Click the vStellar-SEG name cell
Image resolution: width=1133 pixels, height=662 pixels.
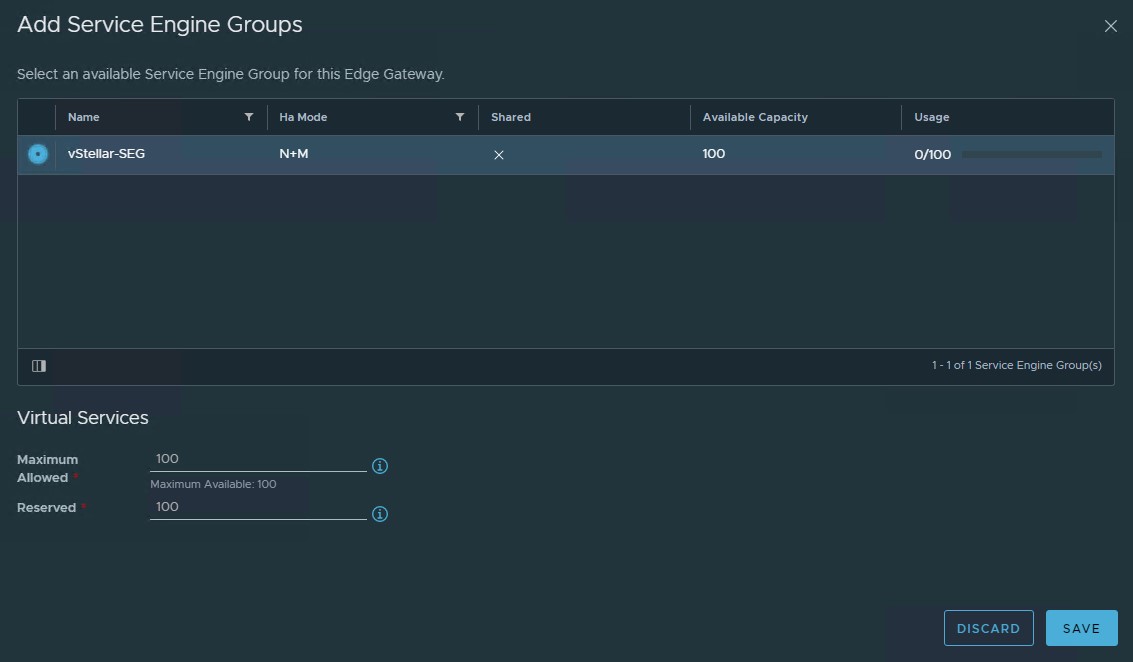pyautogui.click(x=106, y=154)
